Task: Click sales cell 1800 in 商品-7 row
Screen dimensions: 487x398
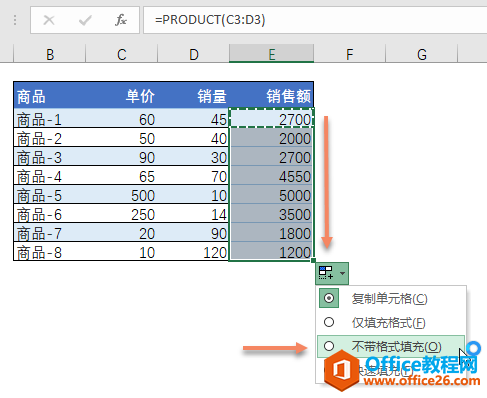Action: (271, 232)
